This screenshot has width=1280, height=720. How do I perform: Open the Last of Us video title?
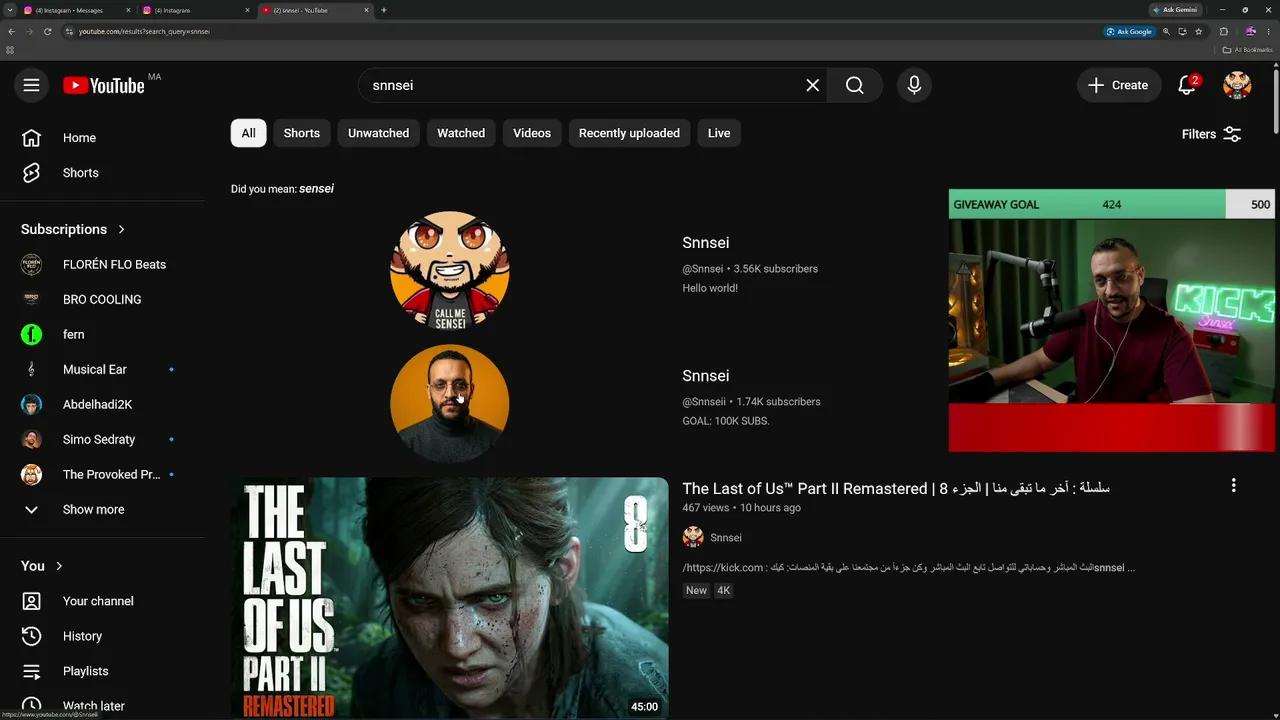pos(896,489)
